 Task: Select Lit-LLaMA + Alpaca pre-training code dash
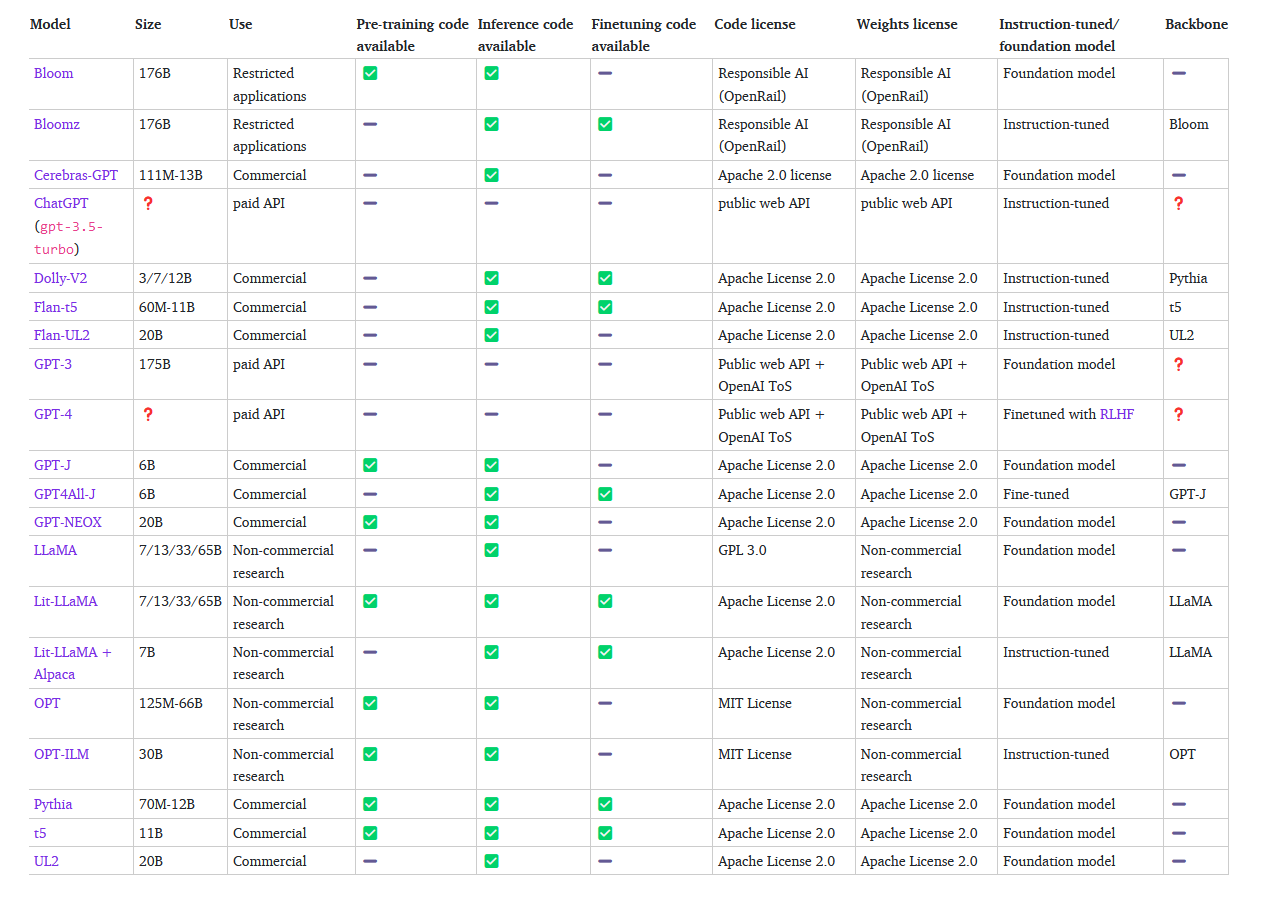(x=370, y=652)
